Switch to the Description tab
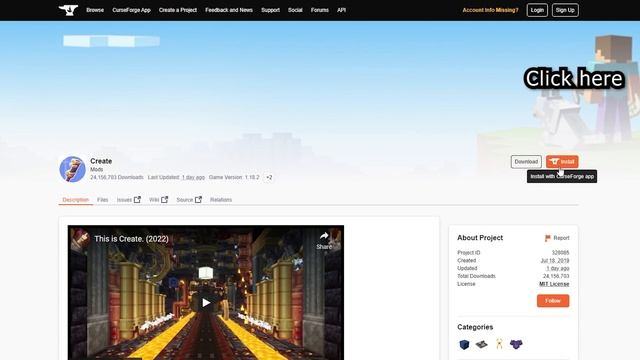Viewport: 640px width, 360px height. click(76, 200)
